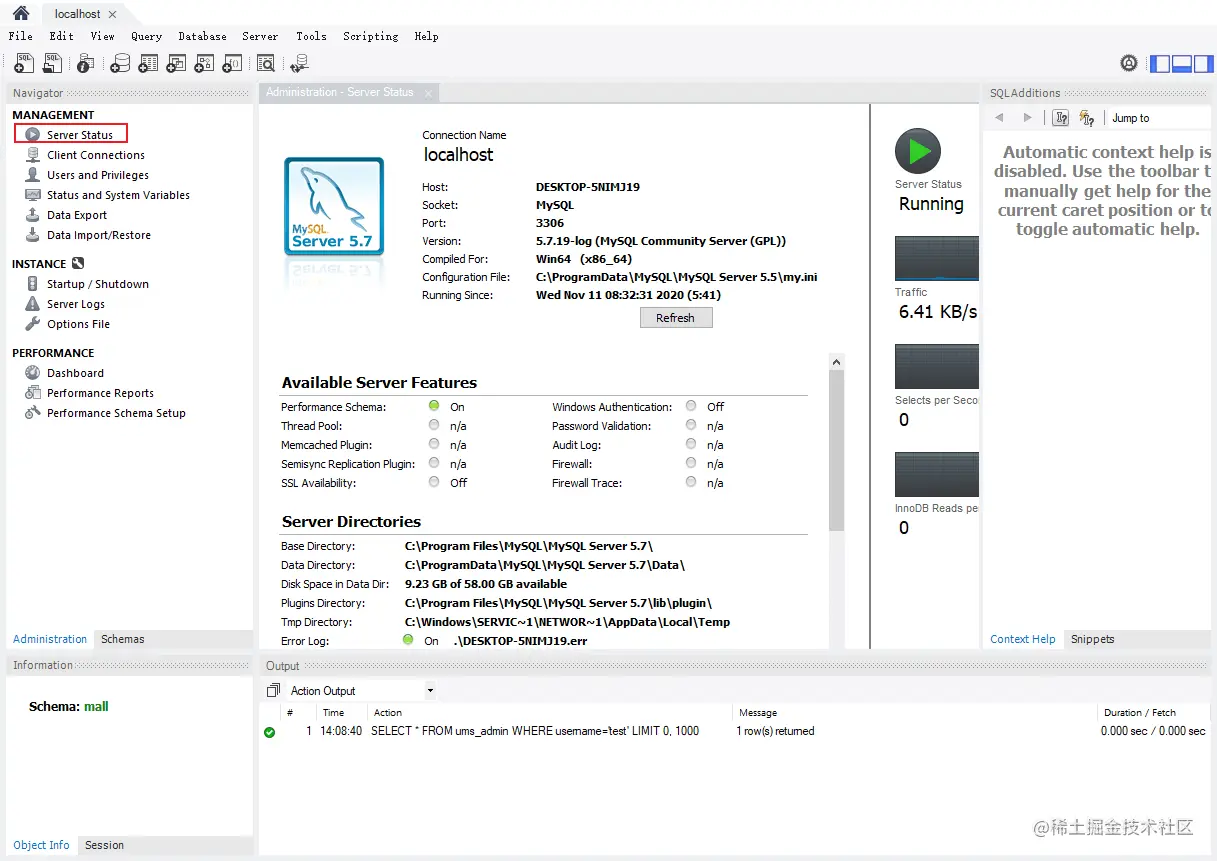This screenshot has width=1217, height=861.
Task: Switch to the Administration tab in Navigator
Action: 50,639
